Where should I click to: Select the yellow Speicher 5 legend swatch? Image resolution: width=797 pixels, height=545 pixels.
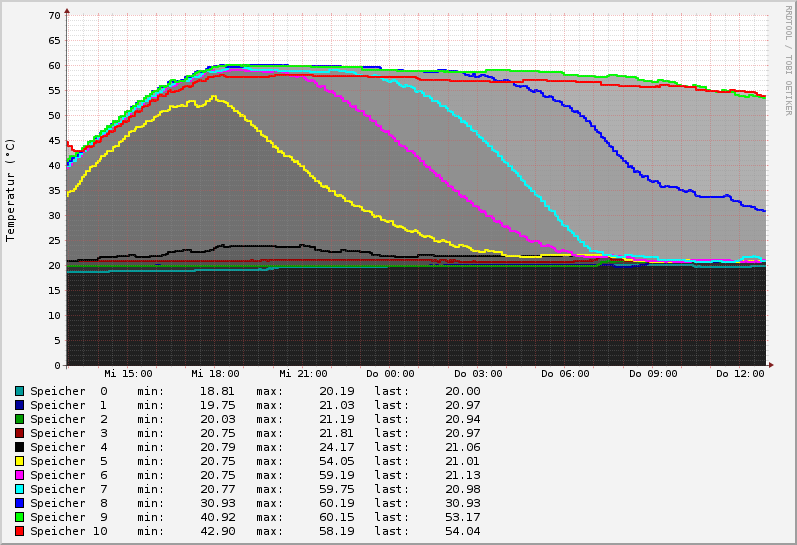[x=19, y=461]
